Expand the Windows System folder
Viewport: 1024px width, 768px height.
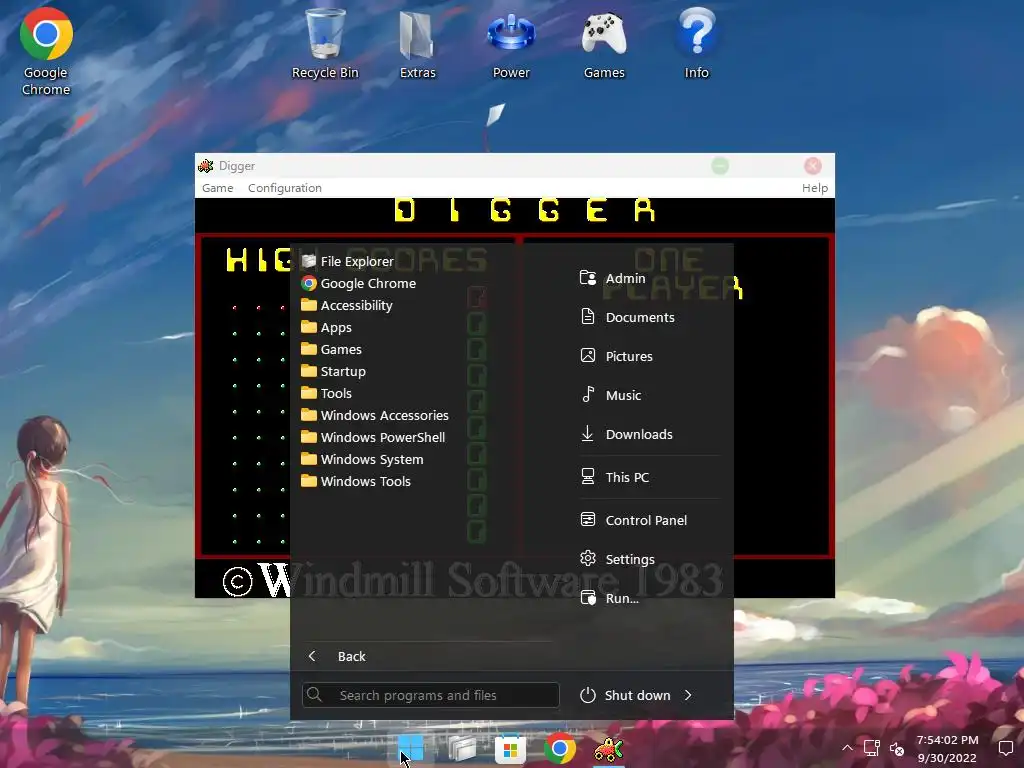click(362, 459)
